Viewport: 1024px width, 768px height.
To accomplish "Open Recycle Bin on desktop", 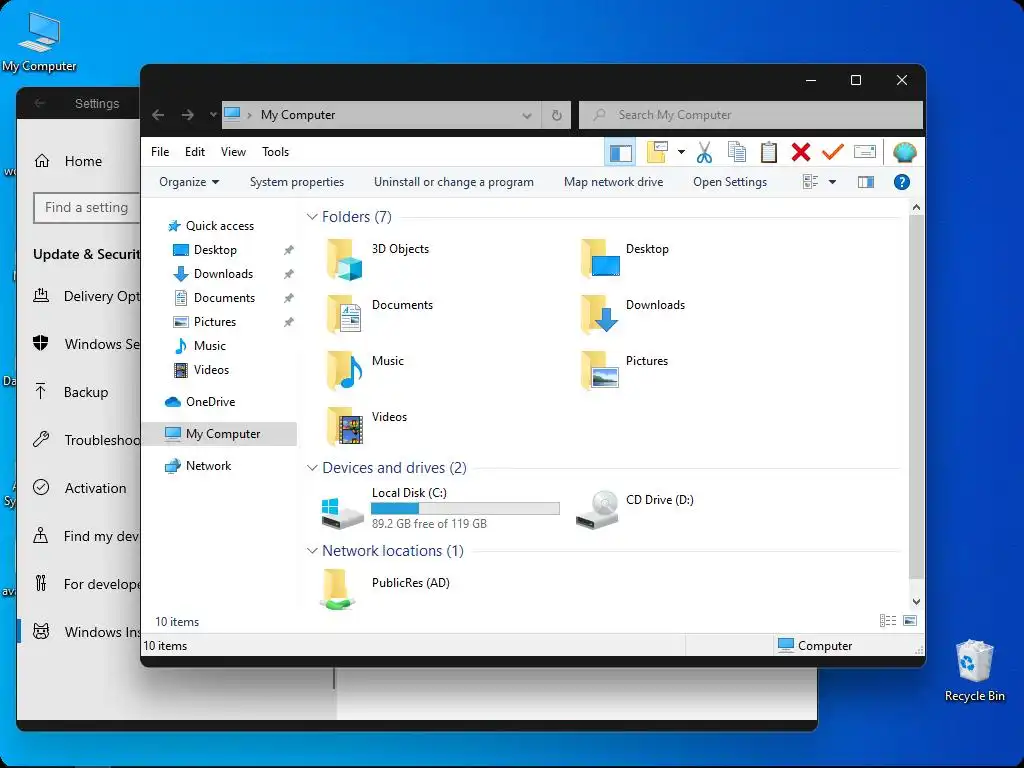I will pos(974,671).
